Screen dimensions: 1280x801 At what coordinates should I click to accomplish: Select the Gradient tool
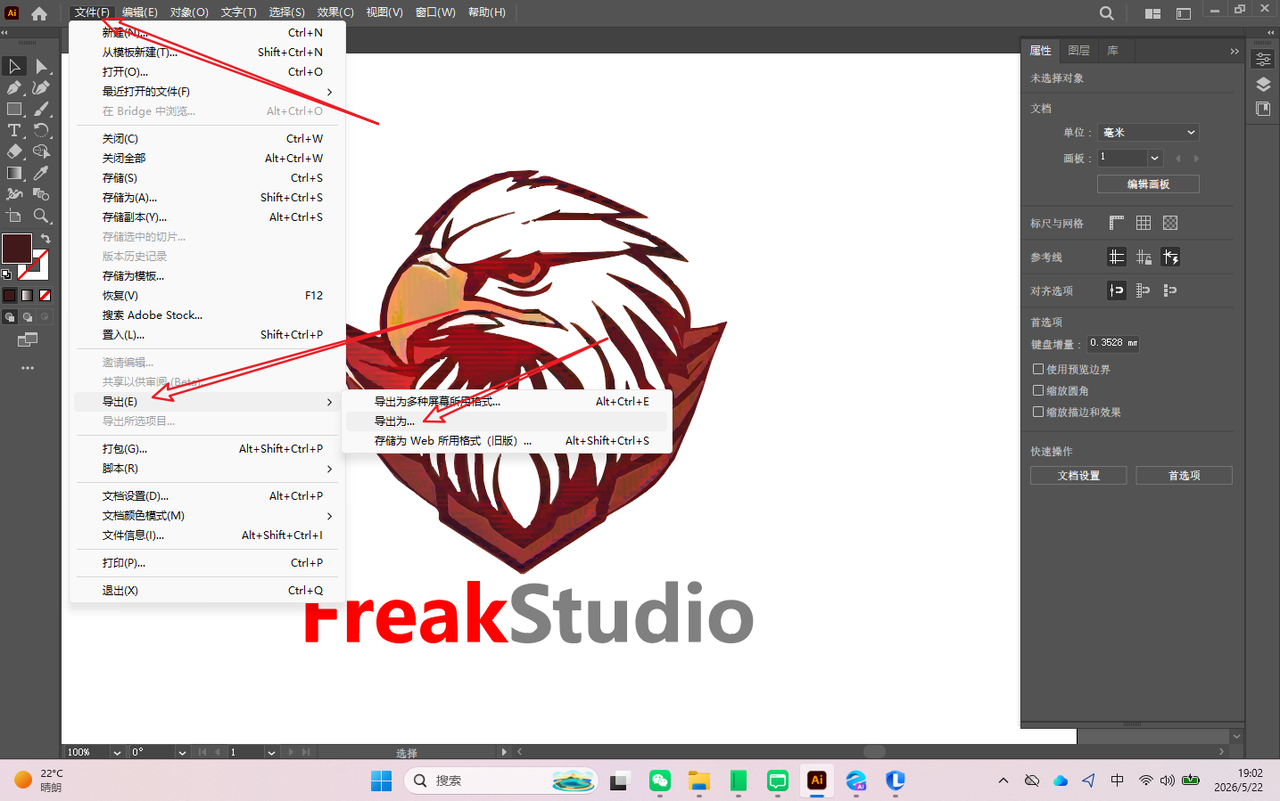[14, 173]
